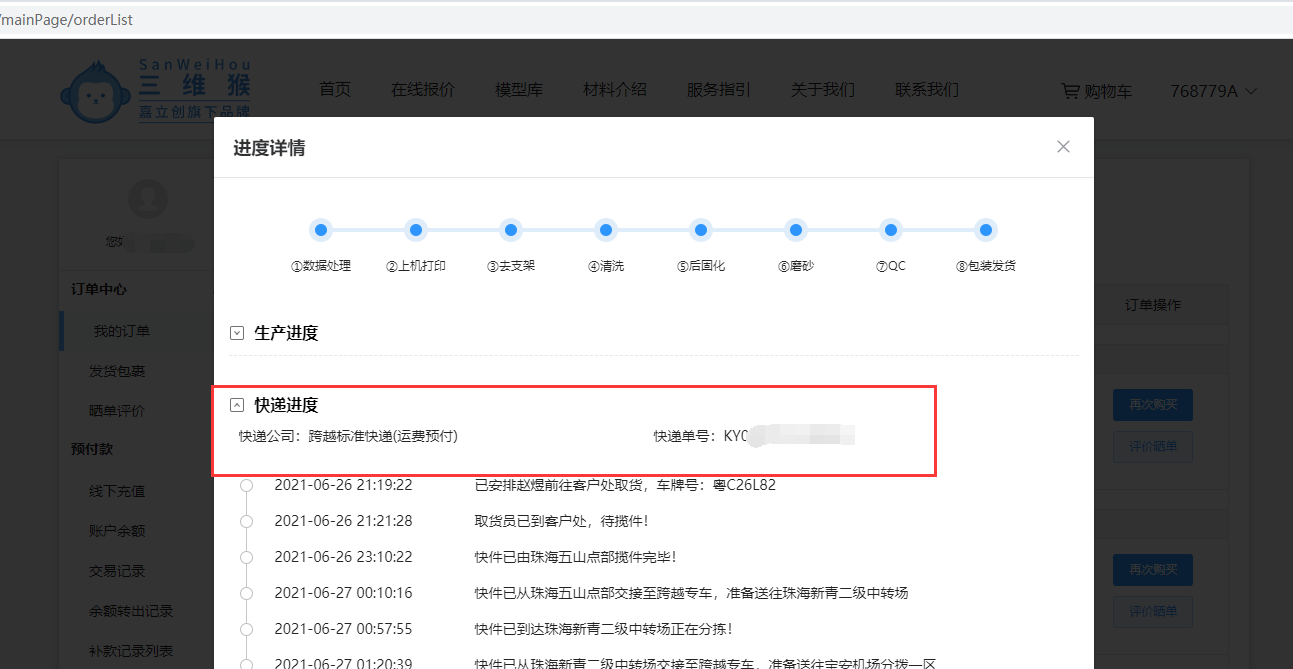Click the first 再次购买 button
The image size is (1293, 669).
[1152, 405]
